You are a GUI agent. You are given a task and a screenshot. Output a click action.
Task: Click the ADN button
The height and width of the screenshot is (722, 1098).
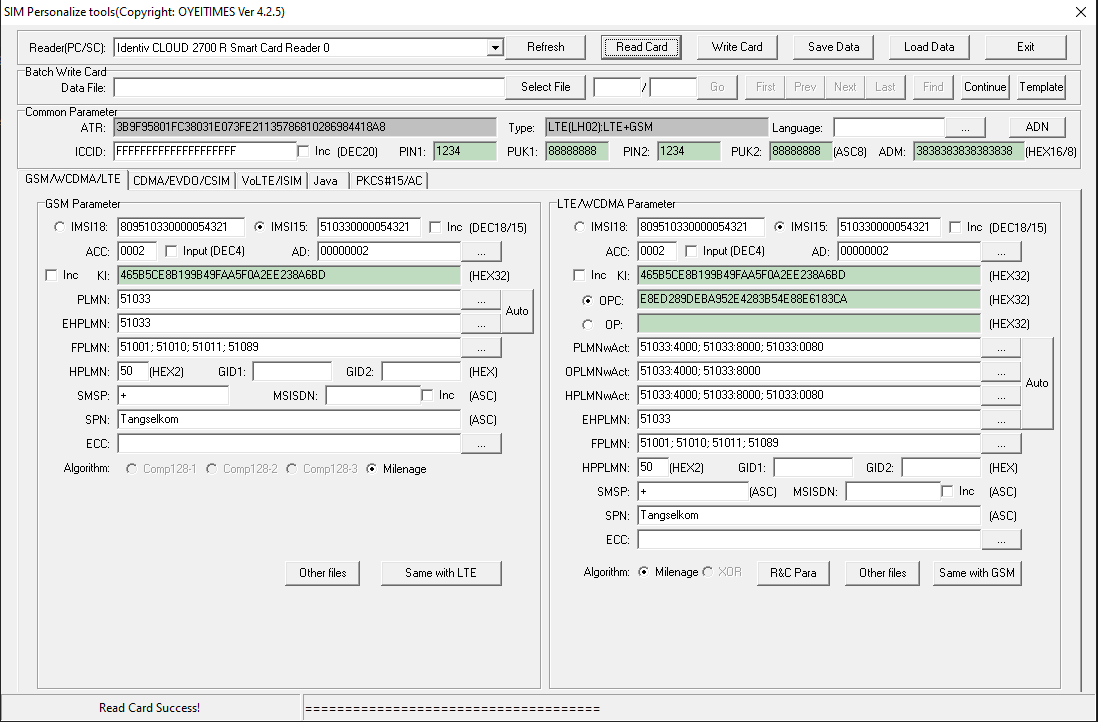tap(1037, 128)
